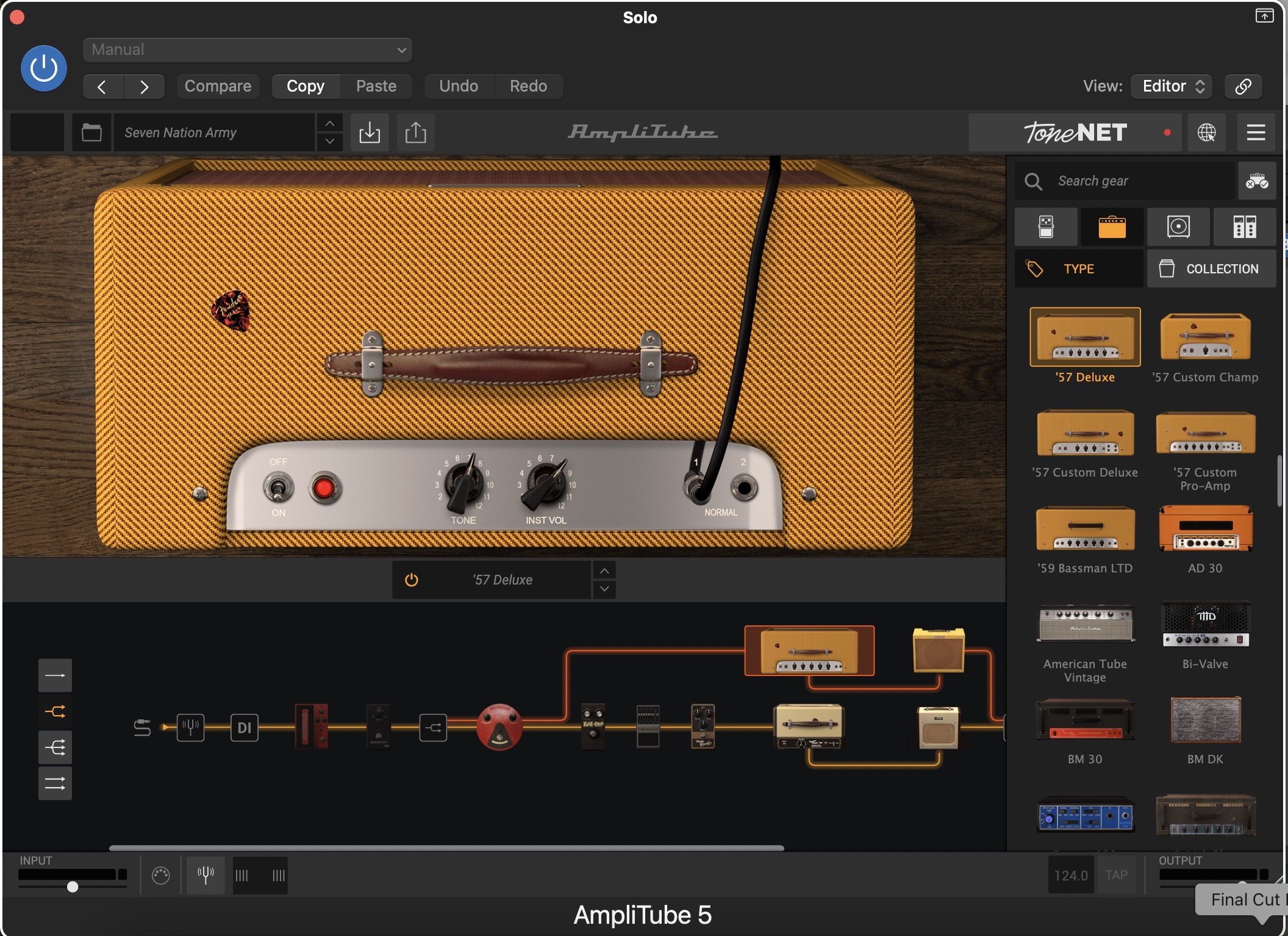
Task: Click the input level slider handle
Action: click(73, 887)
